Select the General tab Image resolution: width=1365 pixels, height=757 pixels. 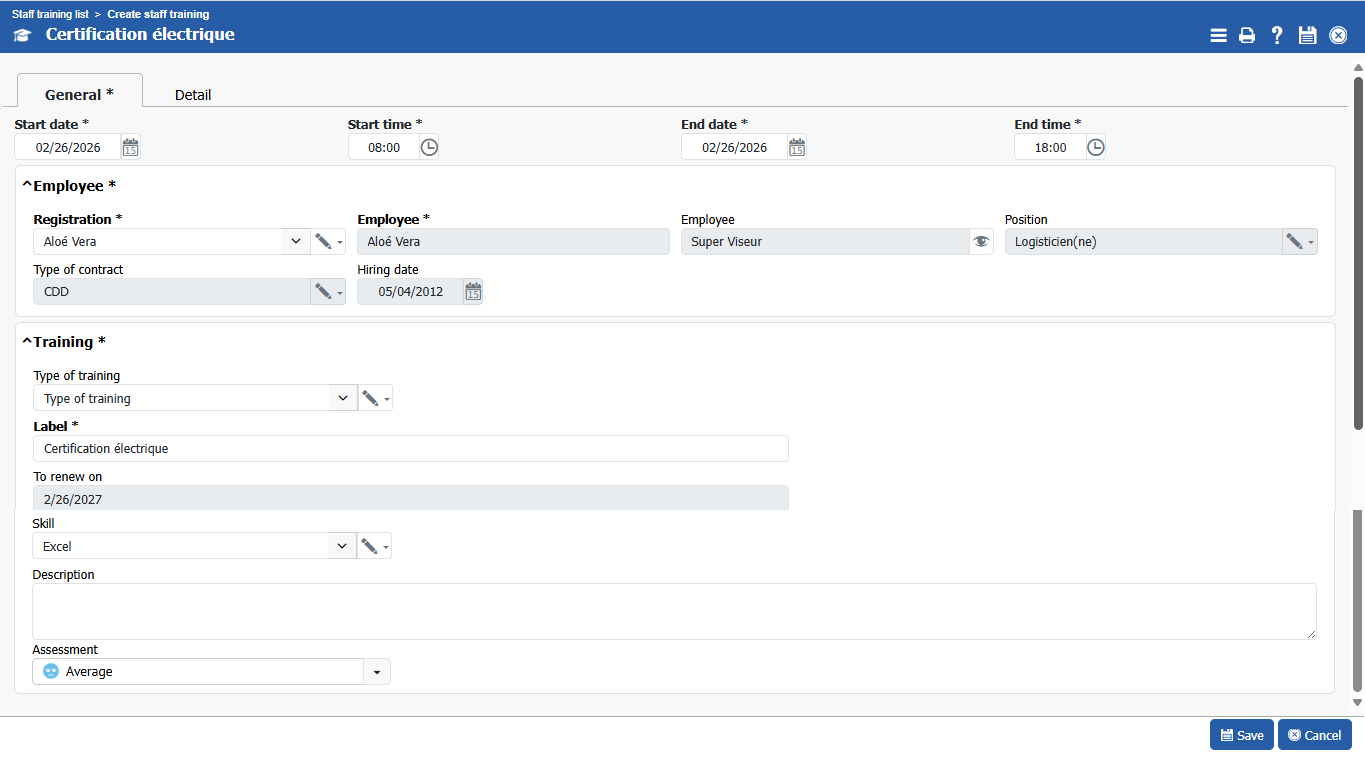coord(79,94)
